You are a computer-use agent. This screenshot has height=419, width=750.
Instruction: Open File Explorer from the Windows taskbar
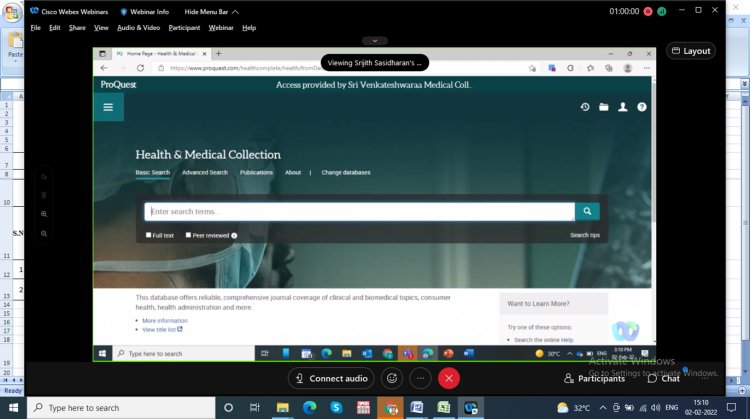pyautogui.click(x=283, y=408)
